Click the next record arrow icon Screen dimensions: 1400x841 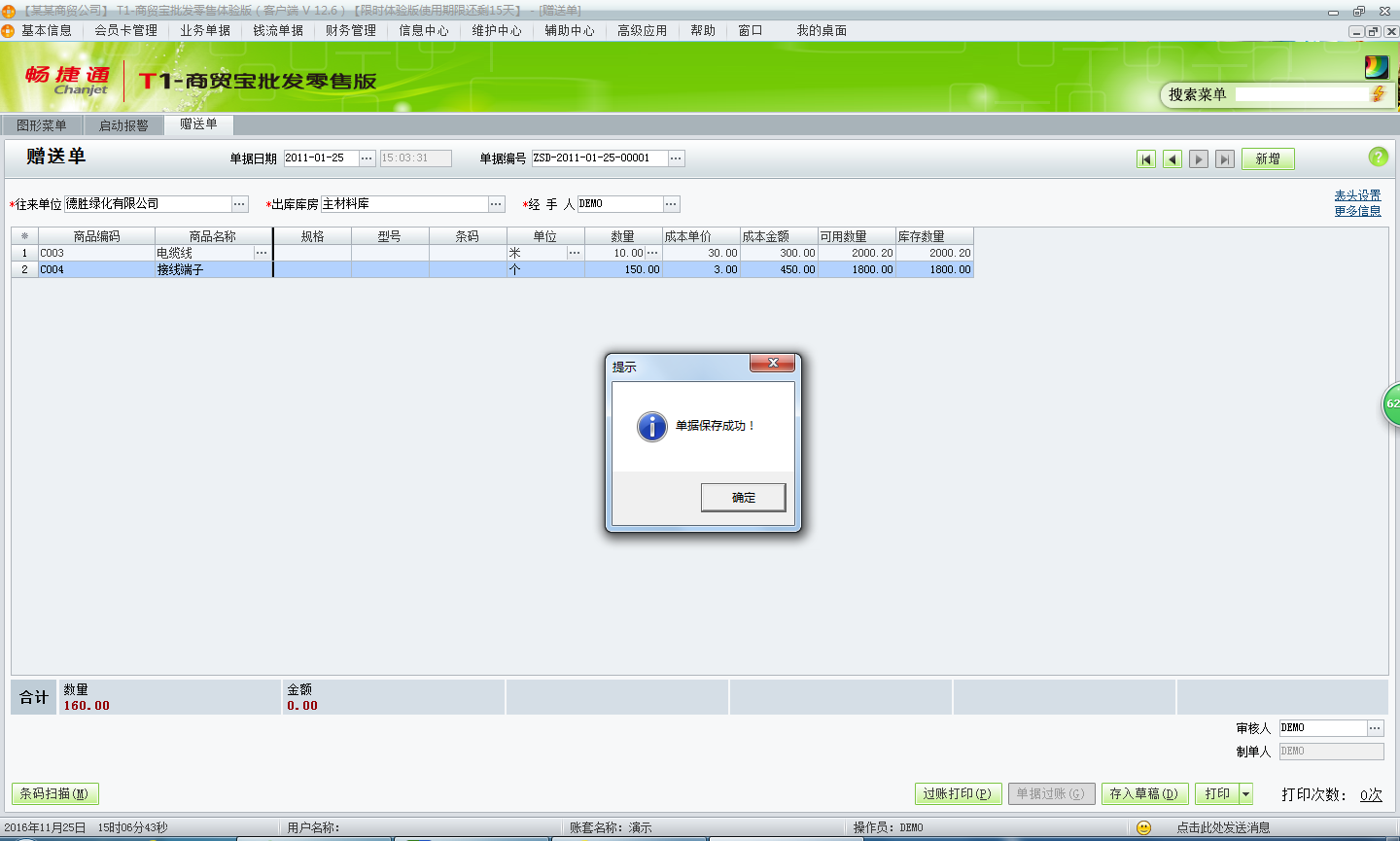(1199, 159)
